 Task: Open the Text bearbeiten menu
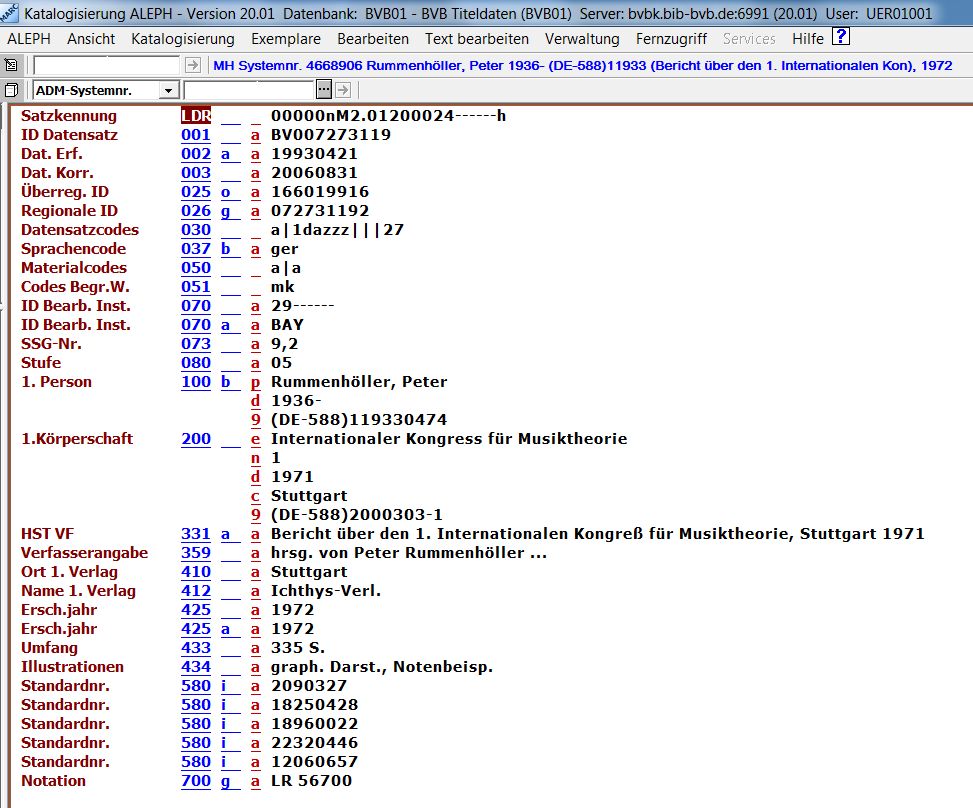click(x=477, y=39)
